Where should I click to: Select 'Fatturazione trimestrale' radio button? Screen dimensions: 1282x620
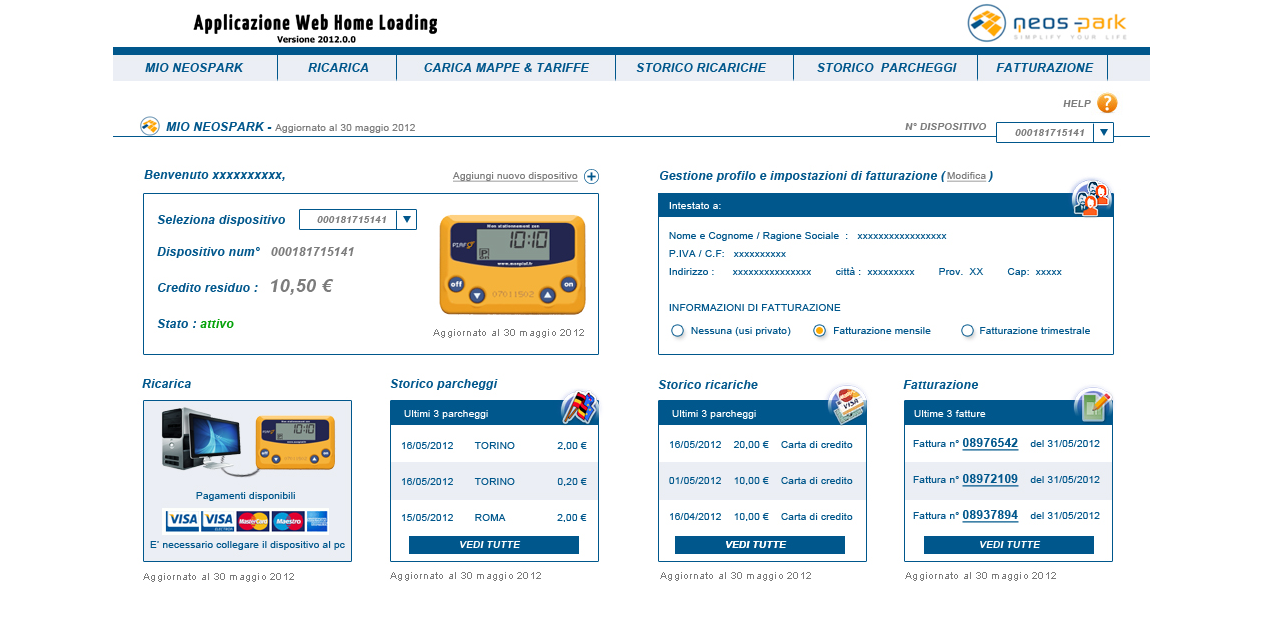coord(967,331)
